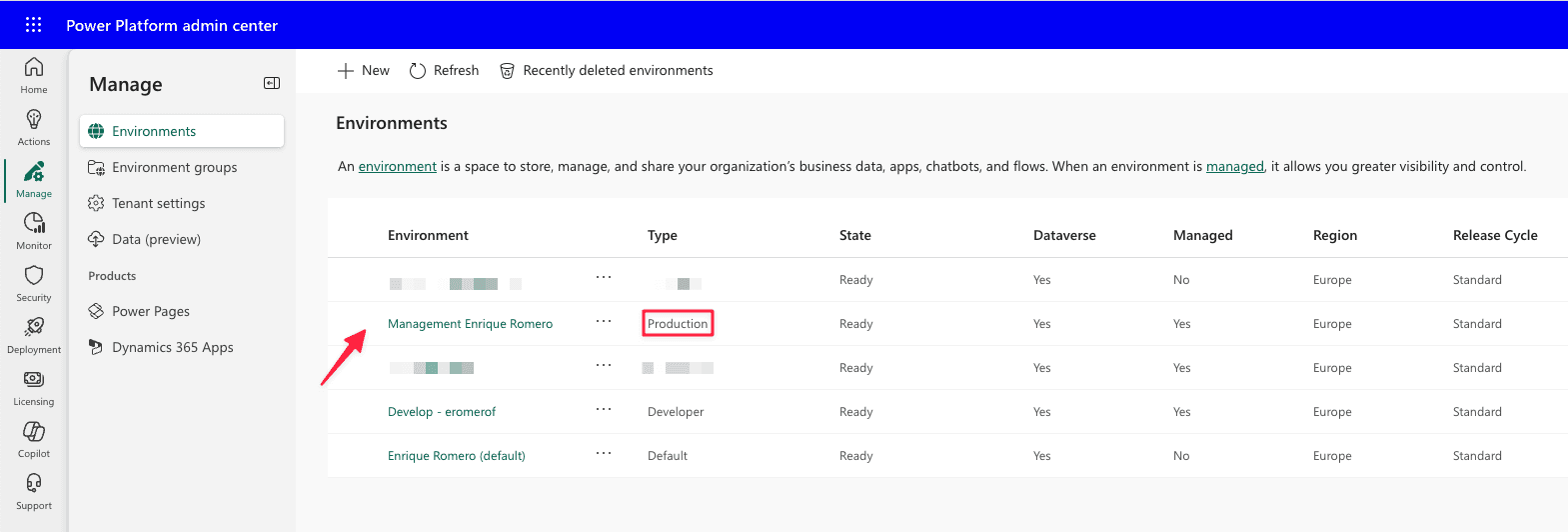Click 'Standard' in Enrique Romero (default) row
This screenshot has height=532, width=1568.
[x=1477, y=456]
